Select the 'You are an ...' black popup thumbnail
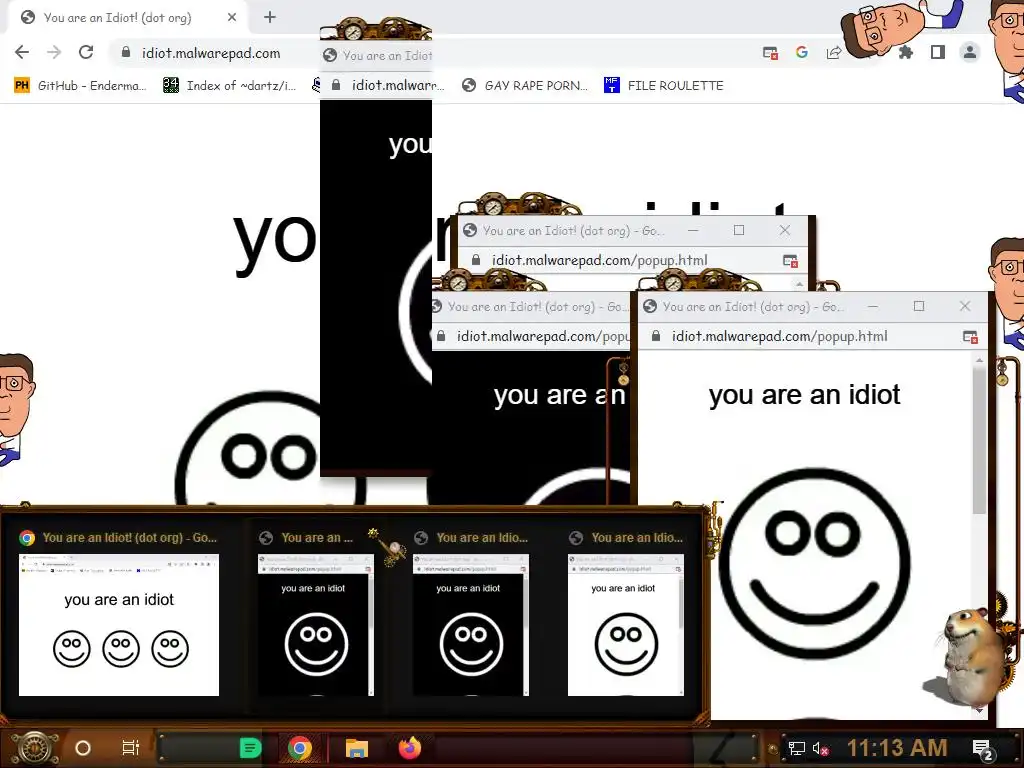Screen dimensions: 1024x768 316,625
